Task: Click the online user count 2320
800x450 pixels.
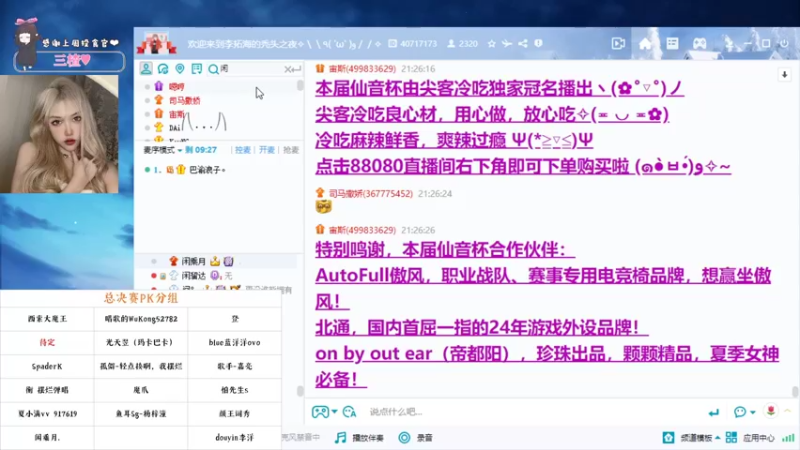Action: coord(468,44)
